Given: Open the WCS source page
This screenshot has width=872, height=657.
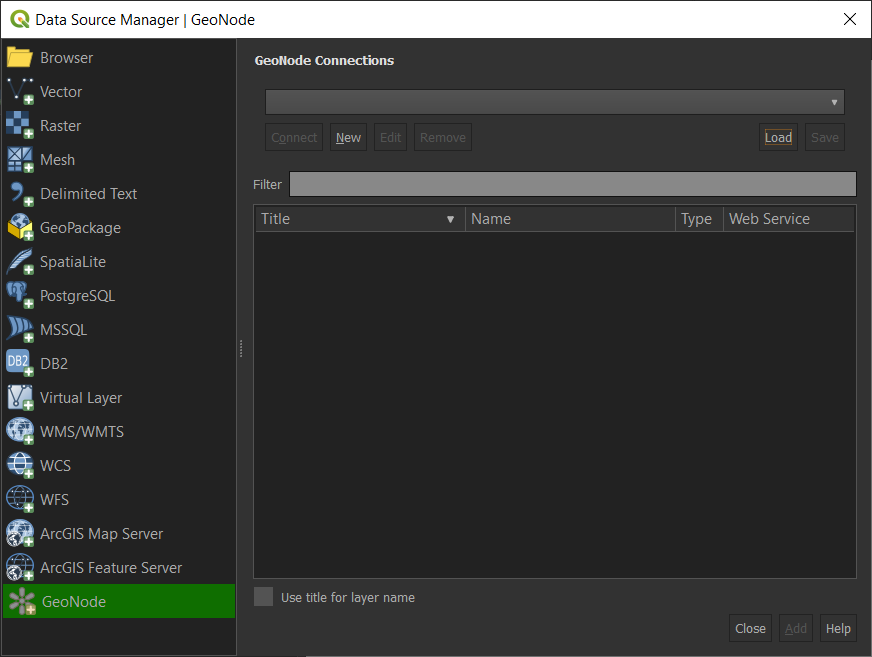Looking at the screenshot, I should 55,465.
